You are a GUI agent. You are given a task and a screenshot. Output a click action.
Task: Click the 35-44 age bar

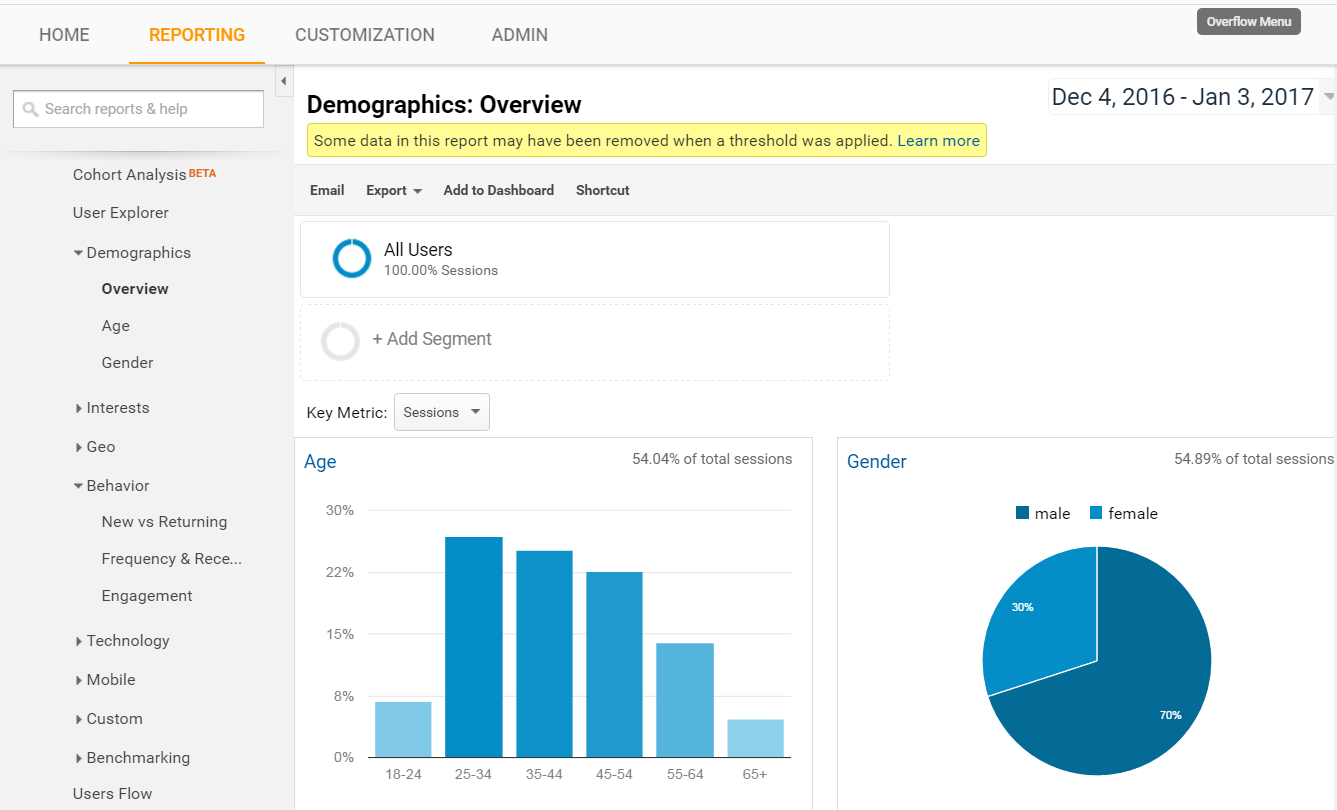tap(544, 654)
